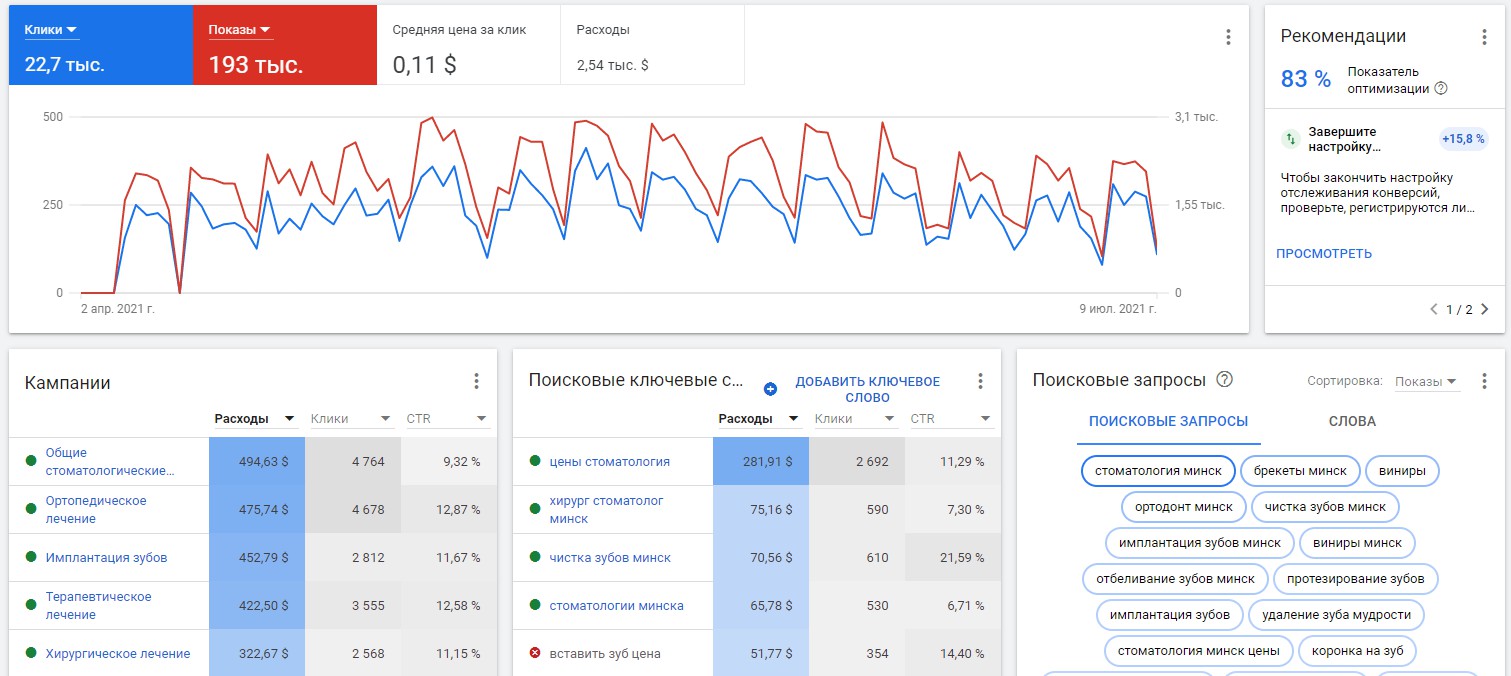Go to previous recommendation with left chevron

tap(1434, 309)
